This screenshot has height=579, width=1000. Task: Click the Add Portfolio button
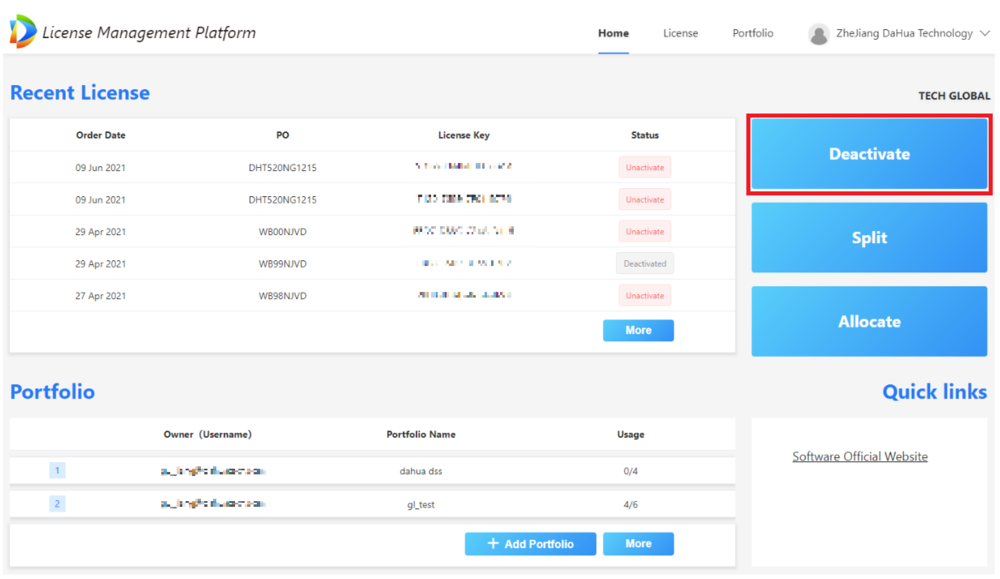[530, 543]
